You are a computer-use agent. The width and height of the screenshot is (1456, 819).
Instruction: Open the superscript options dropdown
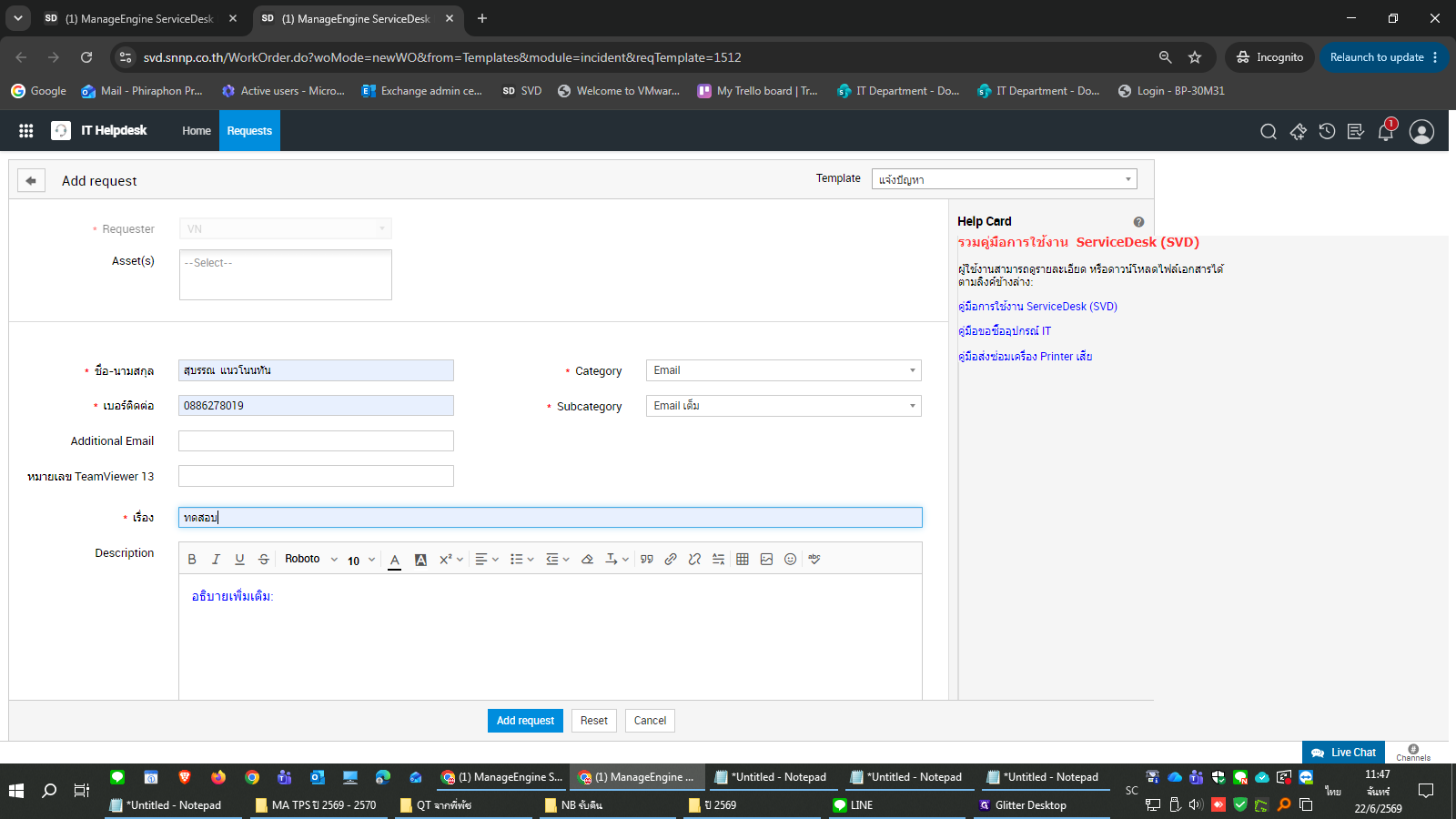[451, 560]
